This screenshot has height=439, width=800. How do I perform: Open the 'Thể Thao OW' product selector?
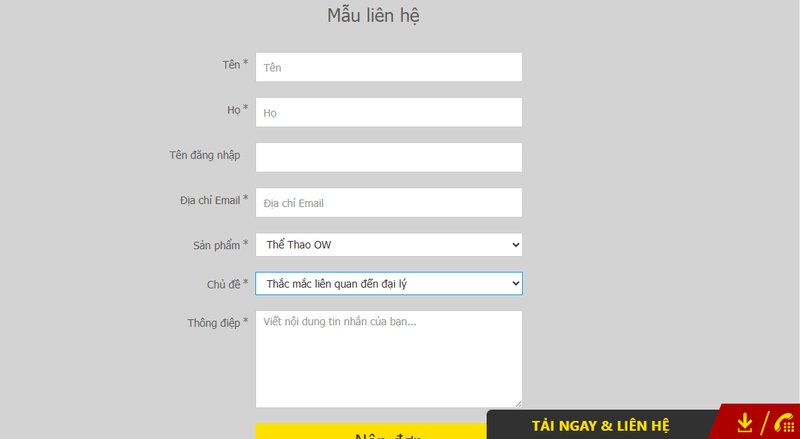[388, 245]
